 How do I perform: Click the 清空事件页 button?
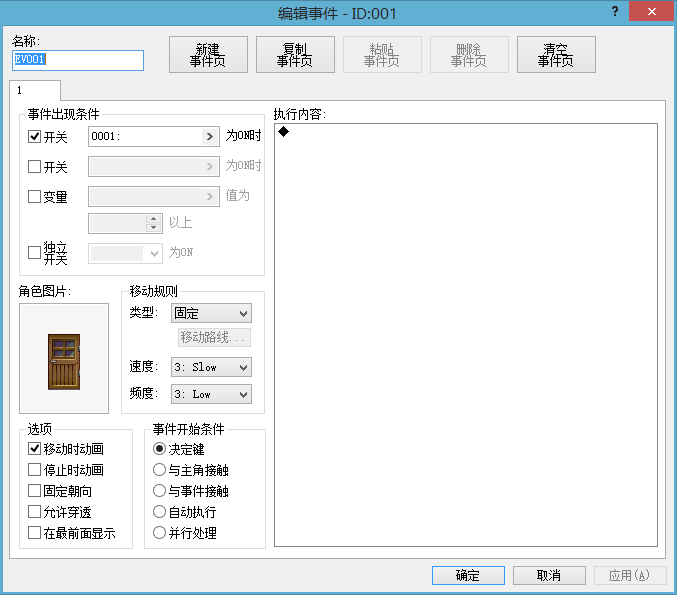click(556, 54)
